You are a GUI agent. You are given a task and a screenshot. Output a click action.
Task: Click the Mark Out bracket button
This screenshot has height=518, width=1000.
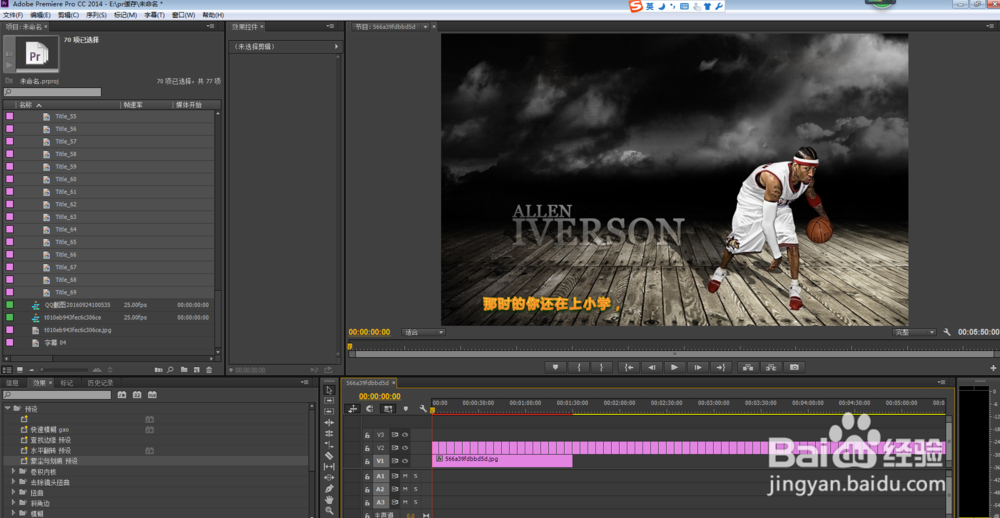(x=601, y=367)
